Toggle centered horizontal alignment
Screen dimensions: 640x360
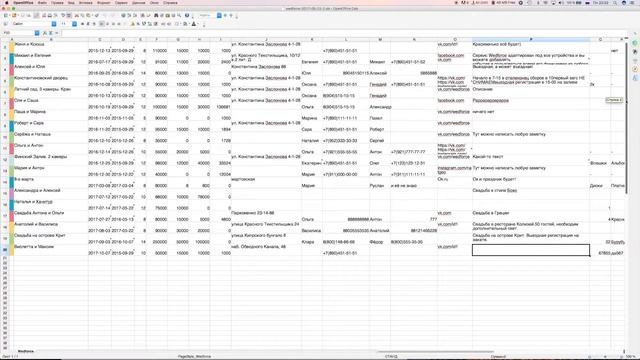point(107,24)
